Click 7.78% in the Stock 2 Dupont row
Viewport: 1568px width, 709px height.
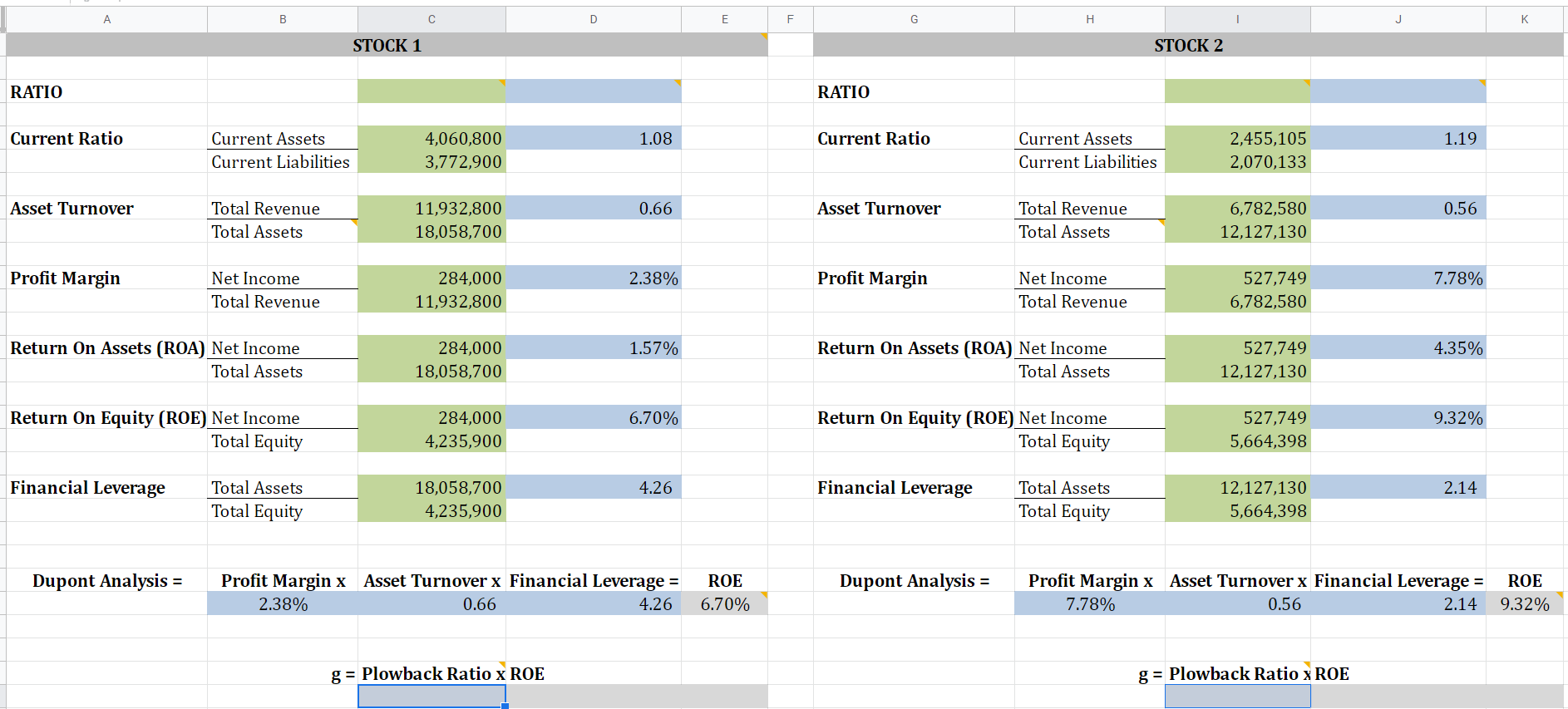coord(1090,603)
